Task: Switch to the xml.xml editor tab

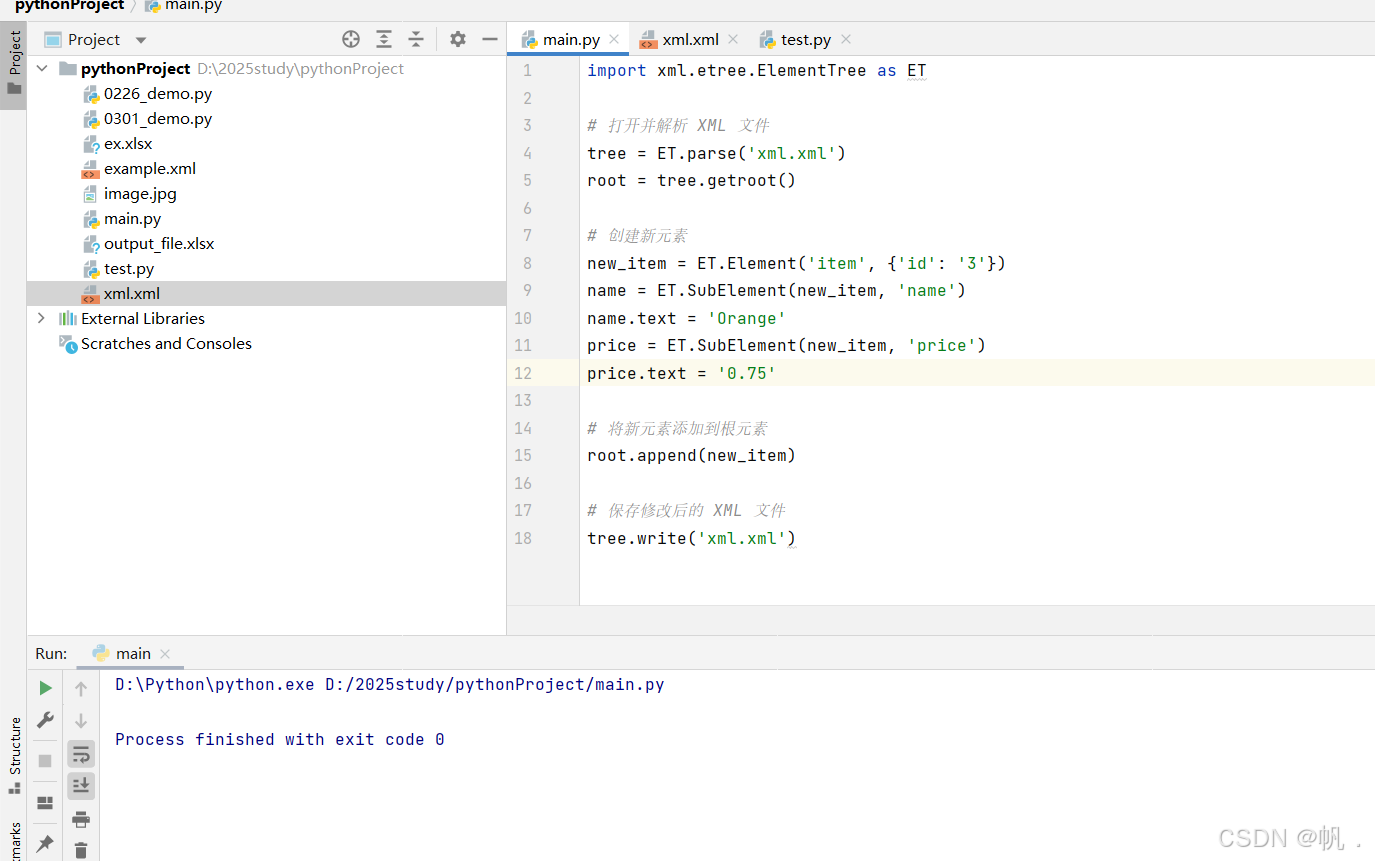Action: 690,40
